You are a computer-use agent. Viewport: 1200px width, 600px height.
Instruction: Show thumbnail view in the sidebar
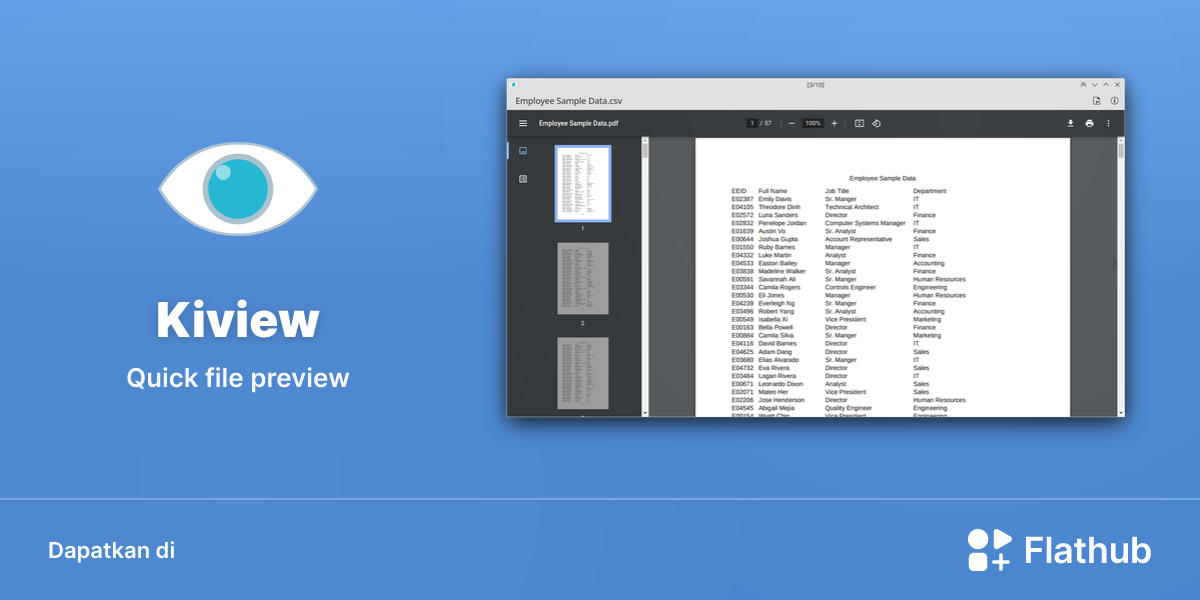pos(523,151)
